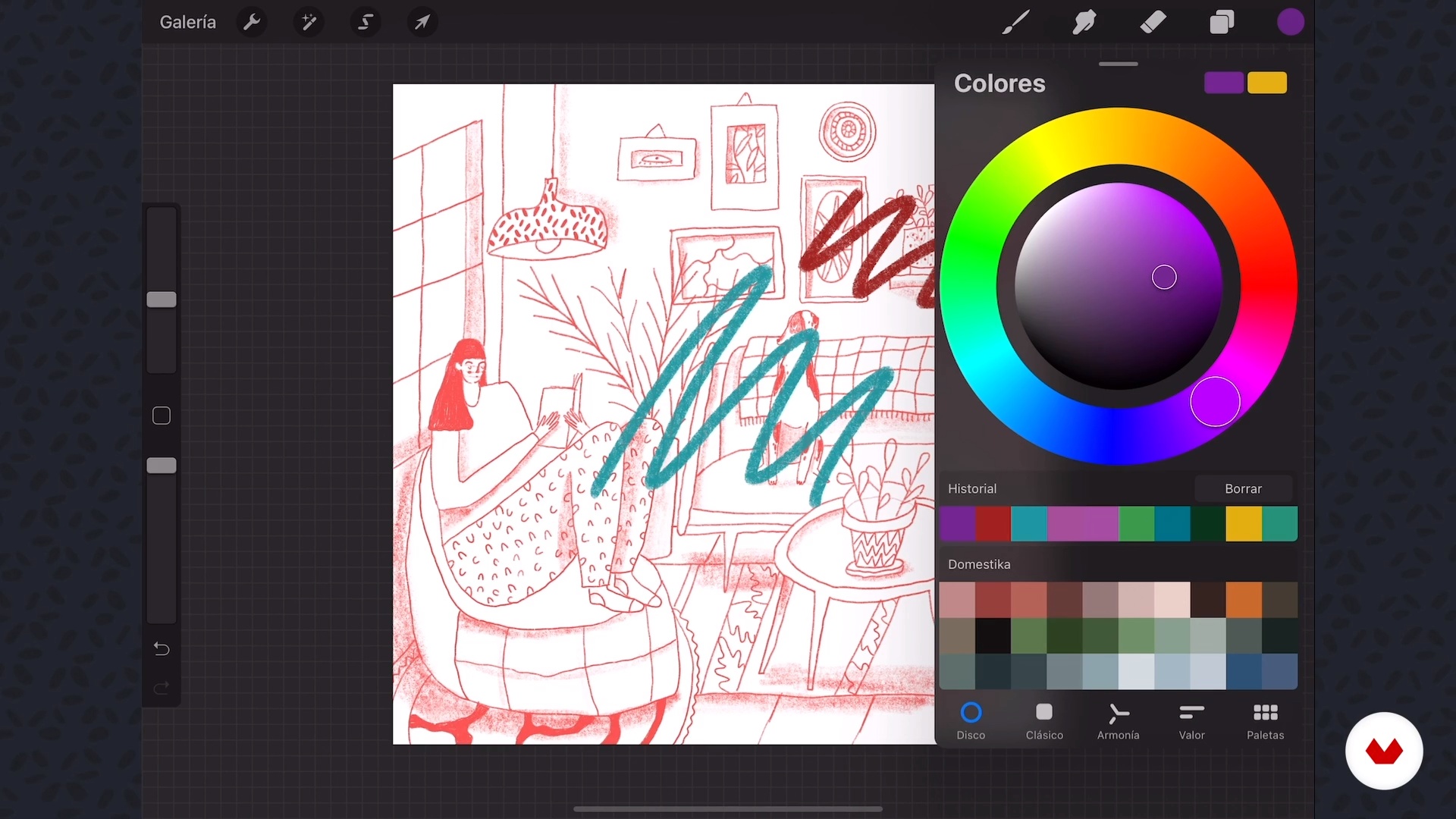1456x819 pixels.
Task: Redo using the lower sidebar arrow
Action: (x=162, y=689)
